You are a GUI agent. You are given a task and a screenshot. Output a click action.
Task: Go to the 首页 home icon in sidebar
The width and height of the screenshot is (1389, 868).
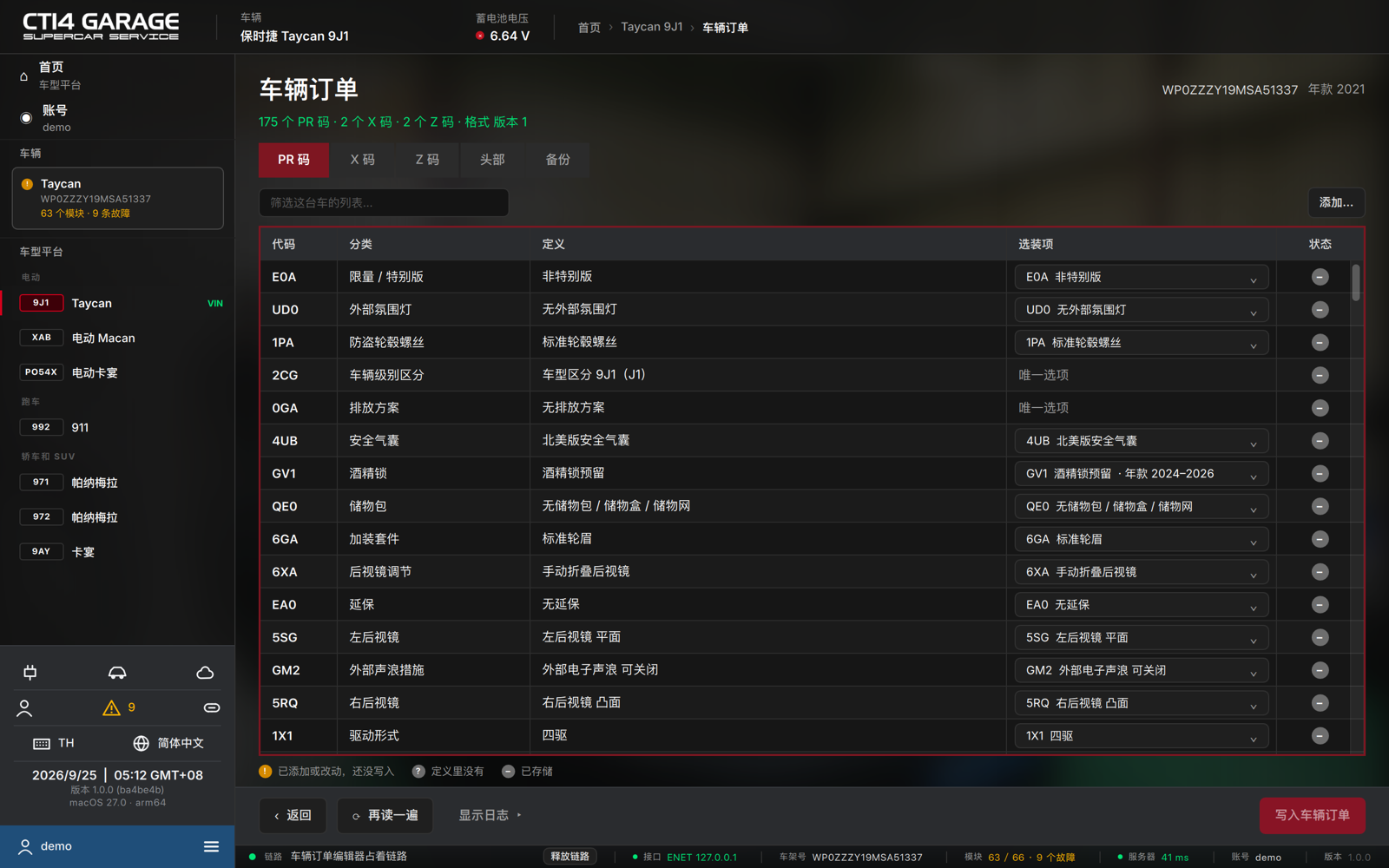(x=23, y=76)
